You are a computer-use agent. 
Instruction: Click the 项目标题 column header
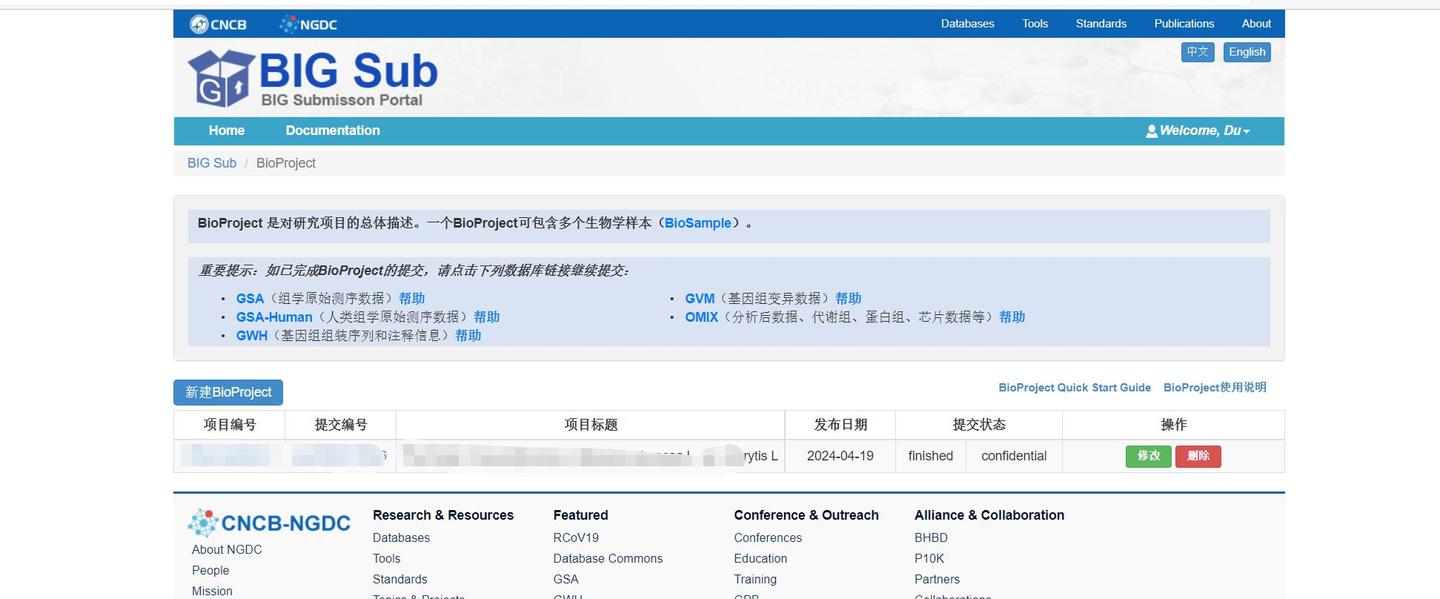point(591,425)
